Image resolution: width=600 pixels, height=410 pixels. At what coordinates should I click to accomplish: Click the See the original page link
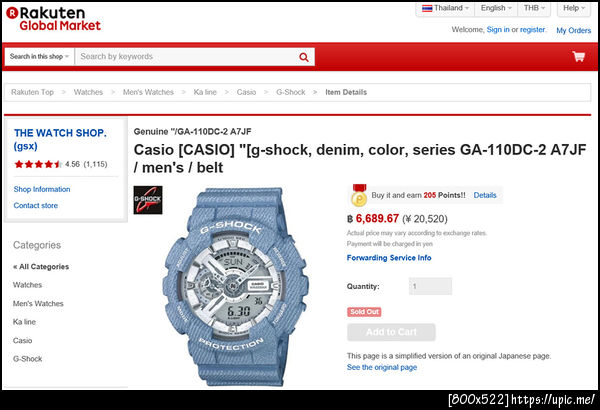382,367
